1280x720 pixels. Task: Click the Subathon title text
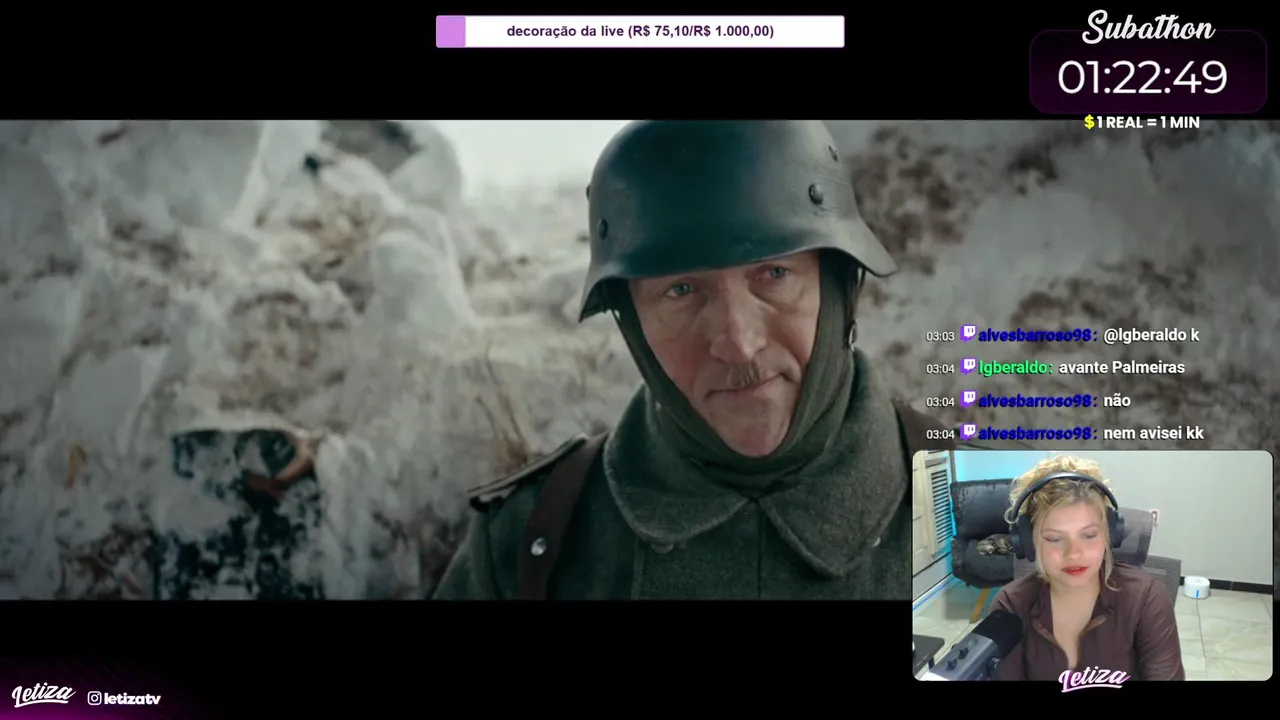[x=1148, y=28]
